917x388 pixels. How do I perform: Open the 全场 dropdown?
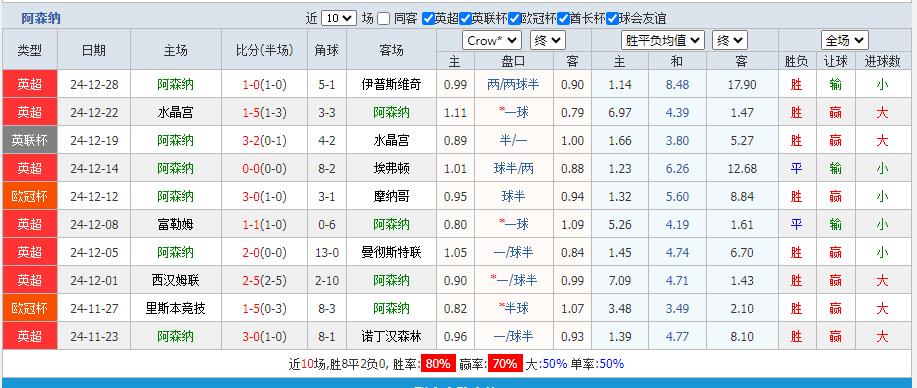tap(844, 40)
